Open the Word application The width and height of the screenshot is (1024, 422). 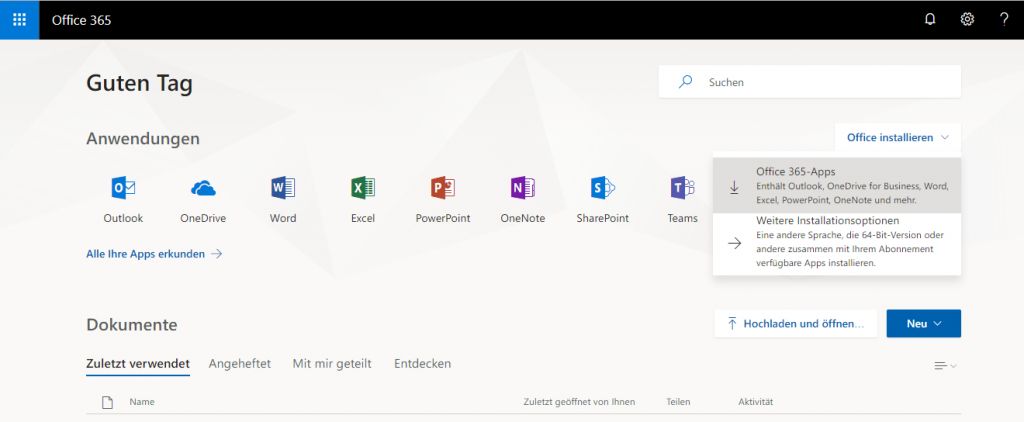283,188
